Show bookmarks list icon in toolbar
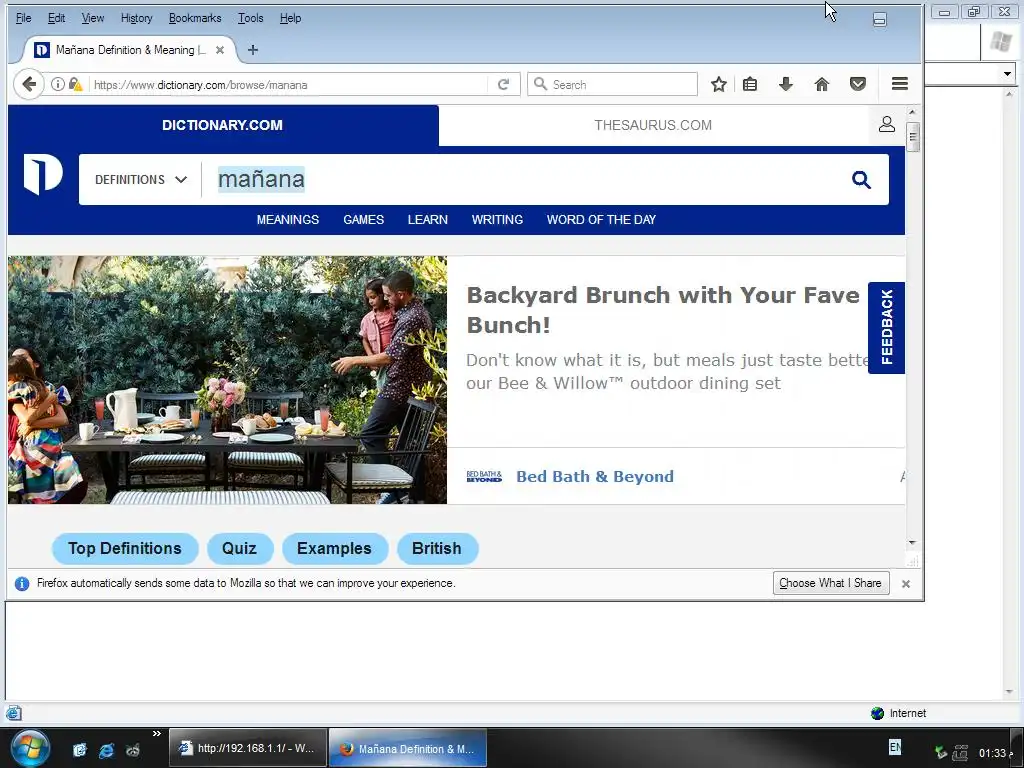The height and width of the screenshot is (768, 1024). 750,84
